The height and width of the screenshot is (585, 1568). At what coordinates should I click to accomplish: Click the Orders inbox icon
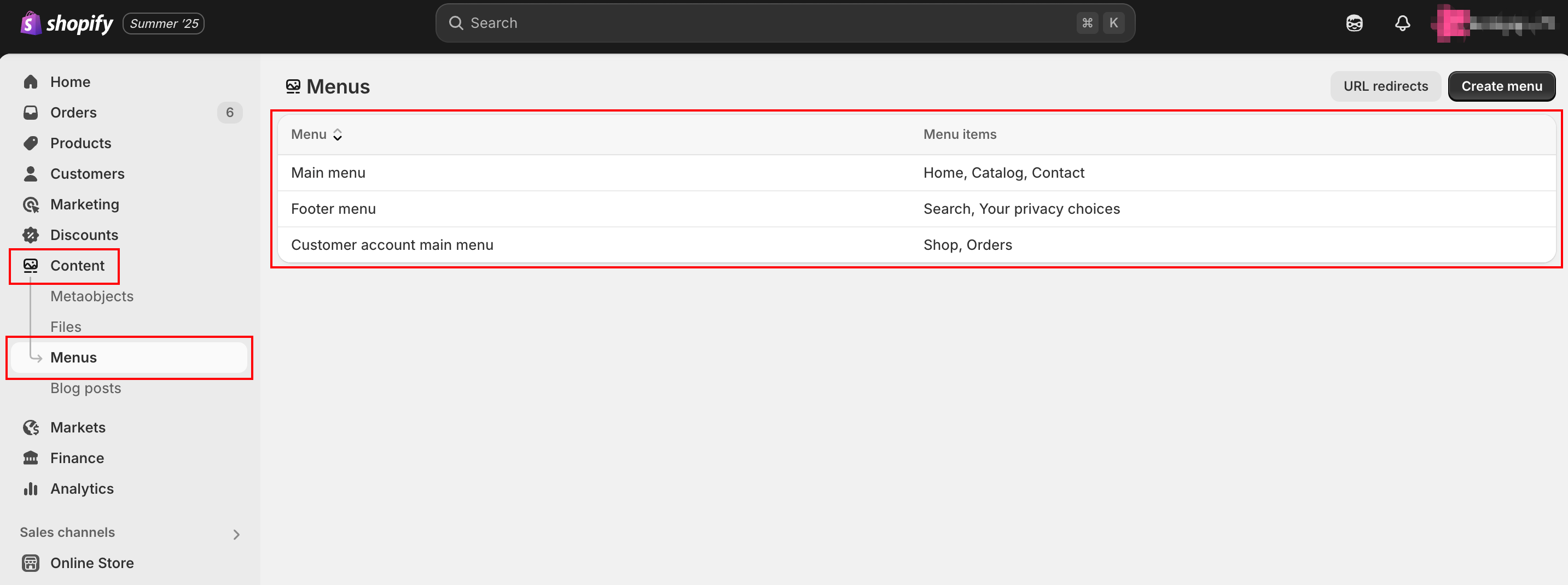[31, 113]
